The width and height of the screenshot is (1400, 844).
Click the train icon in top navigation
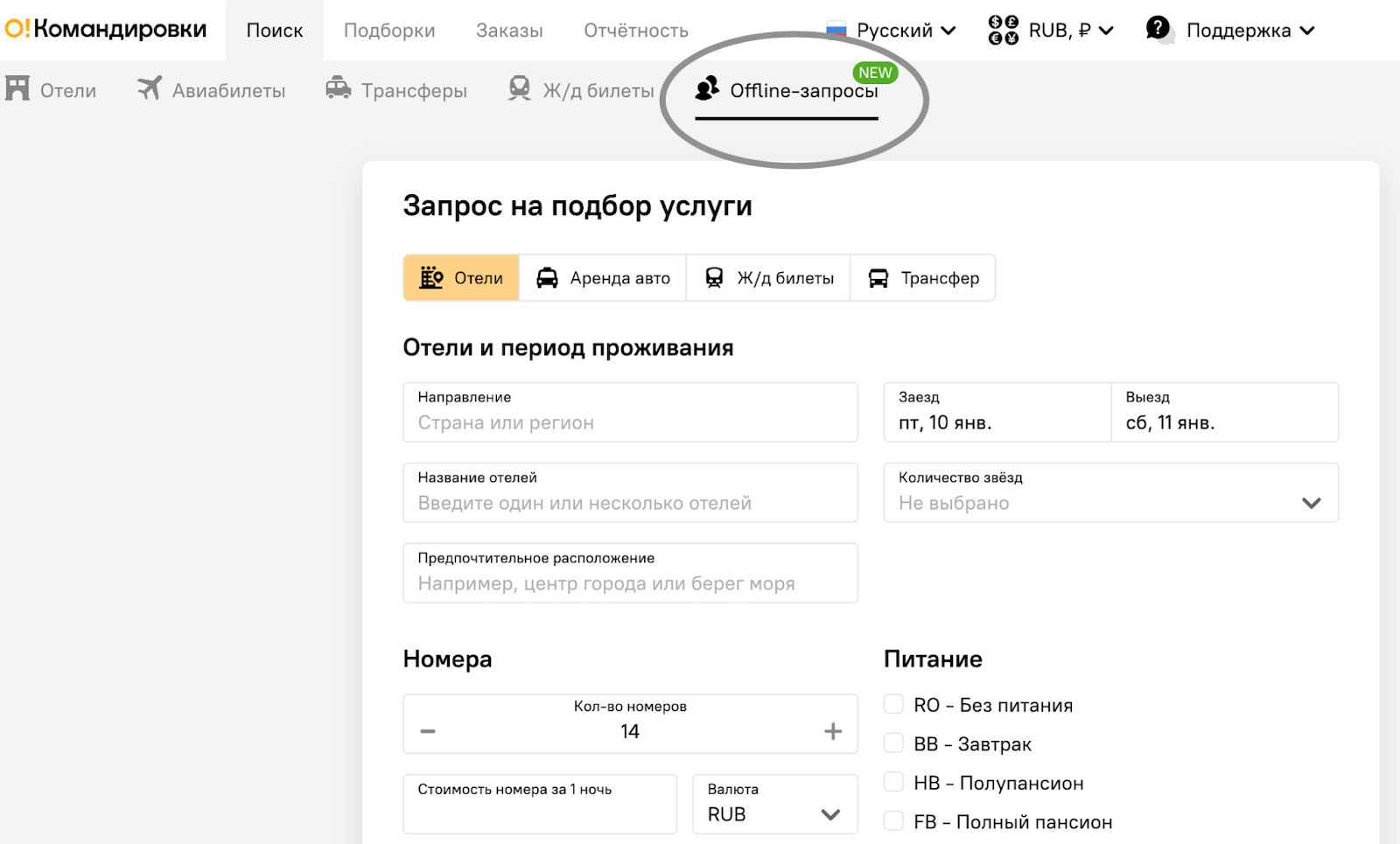coord(520,88)
